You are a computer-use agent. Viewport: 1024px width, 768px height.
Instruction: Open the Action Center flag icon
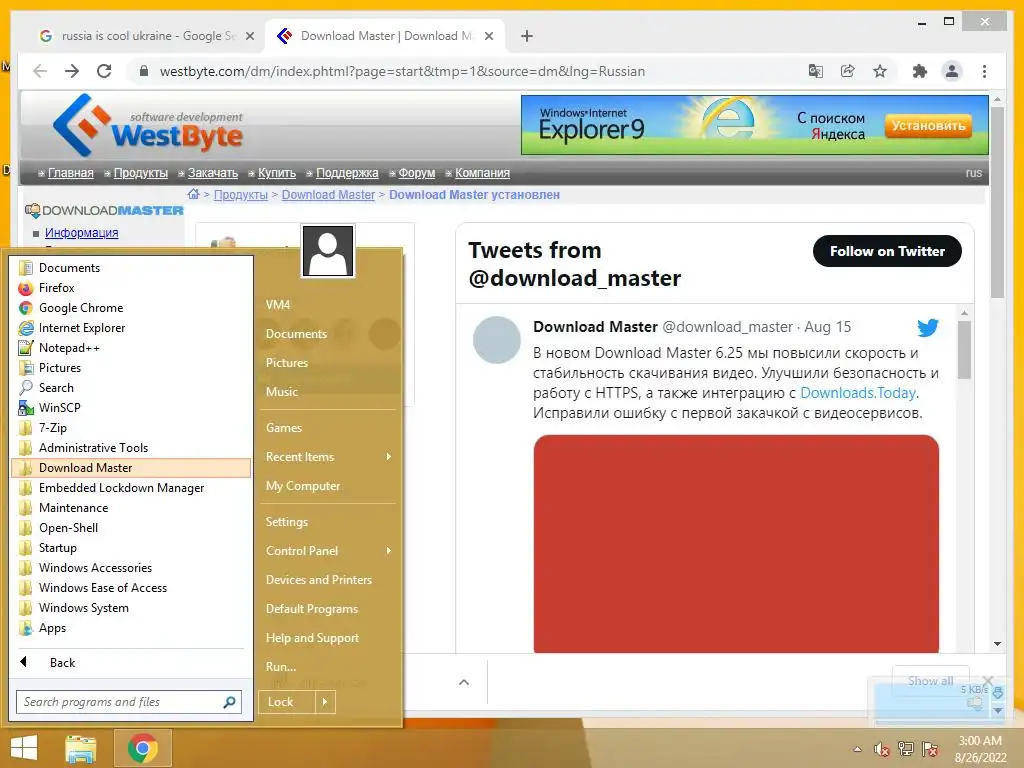click(930, 749)
